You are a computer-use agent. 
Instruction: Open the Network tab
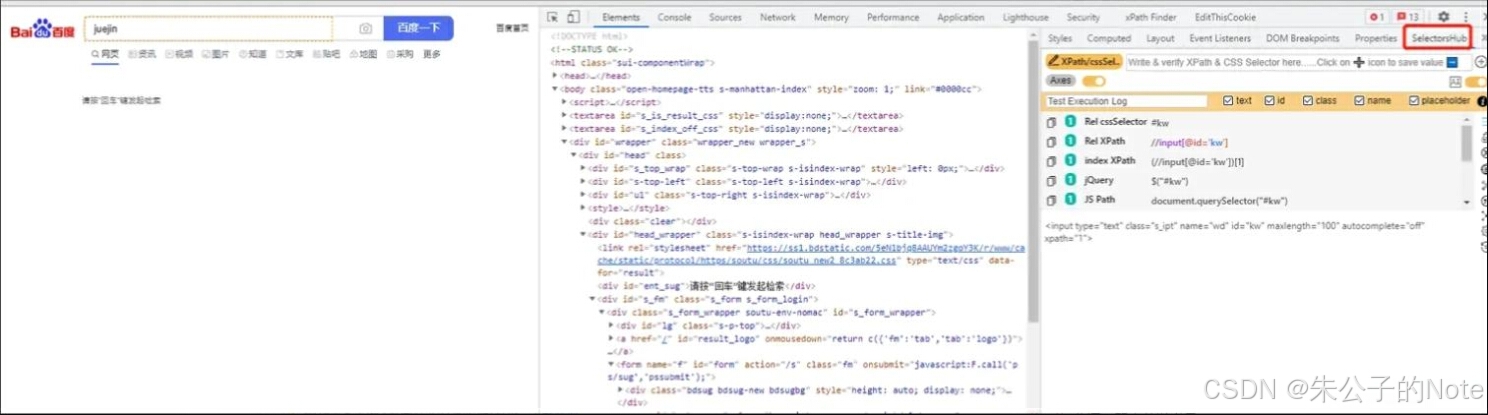pyautogui.click(x=778, y=17)
